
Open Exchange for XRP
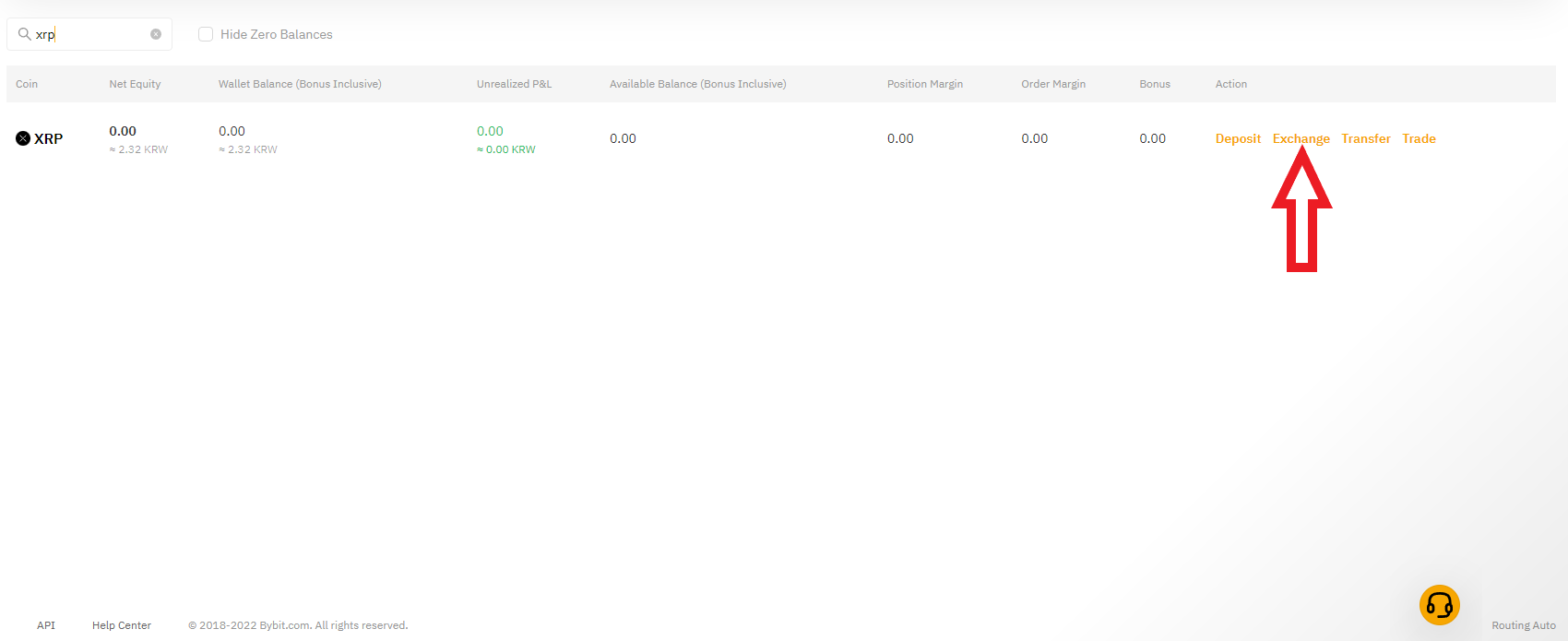1301,138
